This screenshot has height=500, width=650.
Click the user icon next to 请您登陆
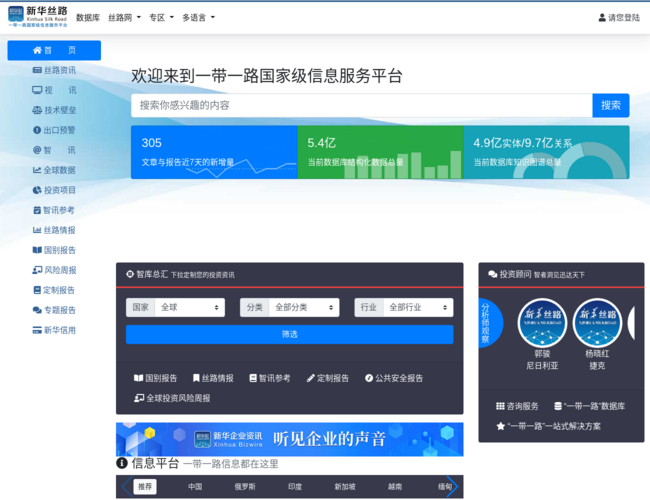pyautogui.click(x=602, y=17)
